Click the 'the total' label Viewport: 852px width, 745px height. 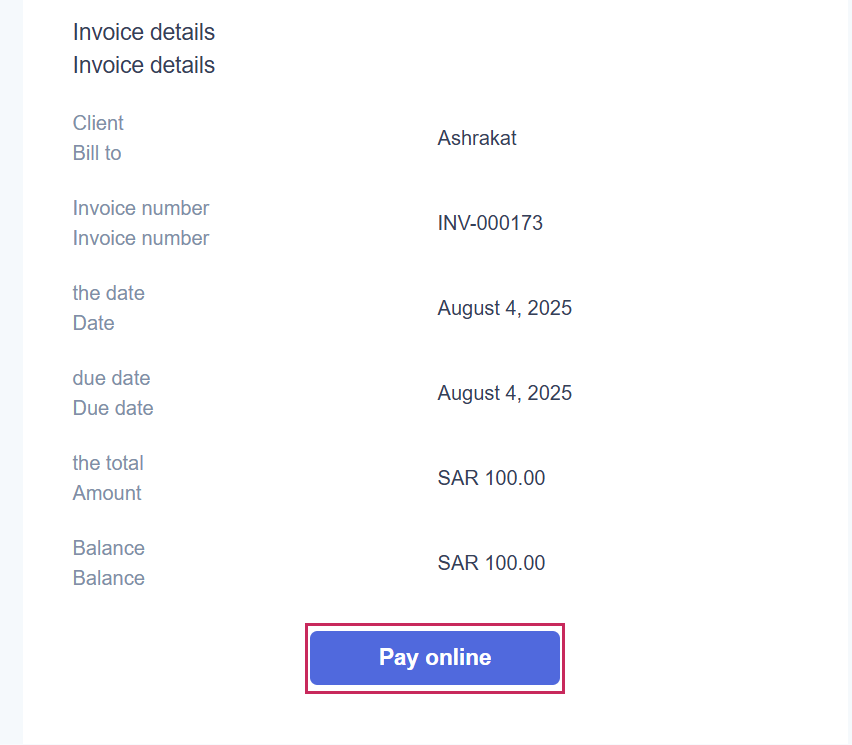[x=108, y=463]
